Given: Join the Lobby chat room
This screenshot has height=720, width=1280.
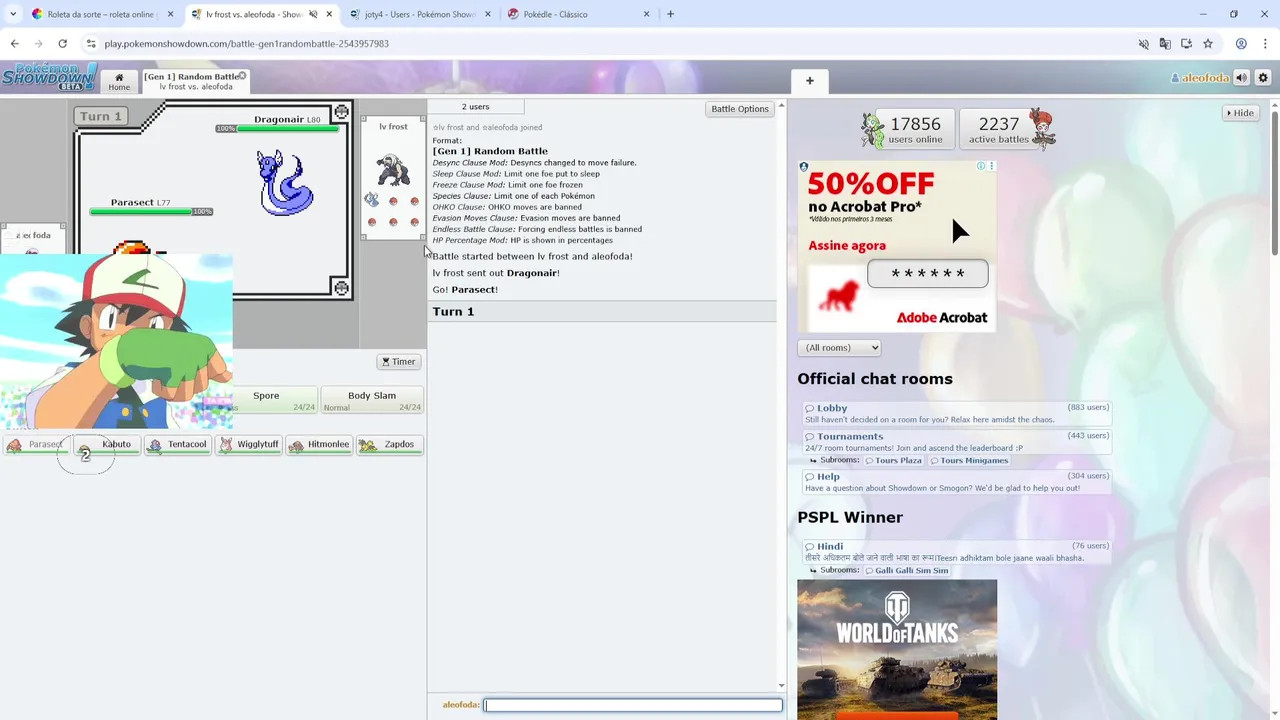Looking at the screenshot, I should (957, 413).
